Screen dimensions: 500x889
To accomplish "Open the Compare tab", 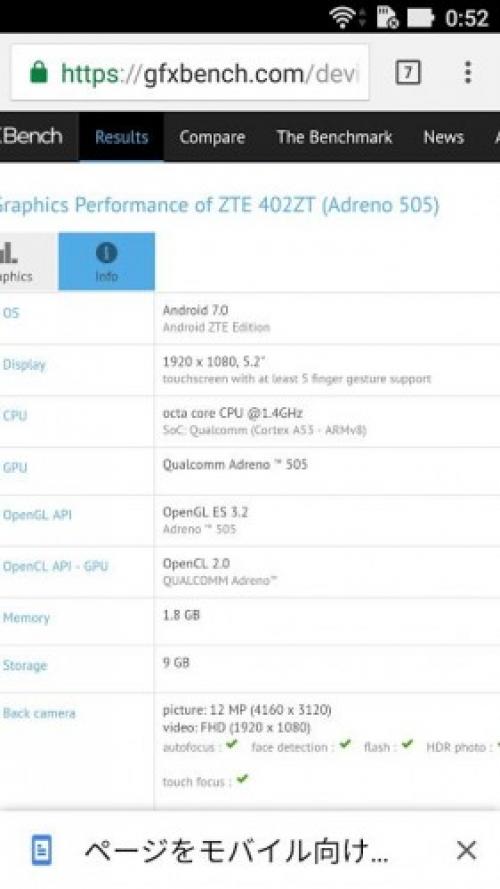I will 212,137.
